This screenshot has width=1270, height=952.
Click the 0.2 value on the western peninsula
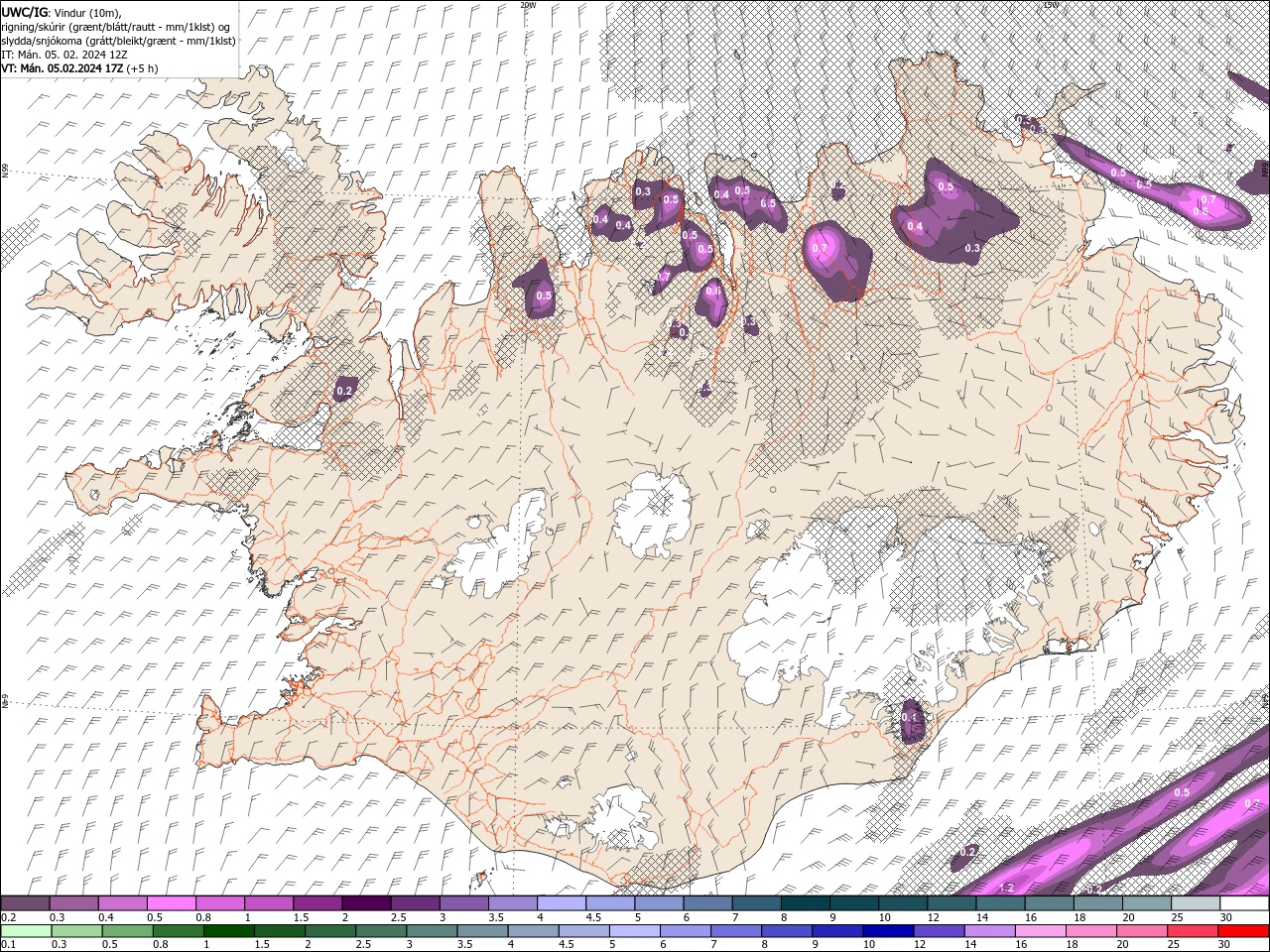coord(344,392)
